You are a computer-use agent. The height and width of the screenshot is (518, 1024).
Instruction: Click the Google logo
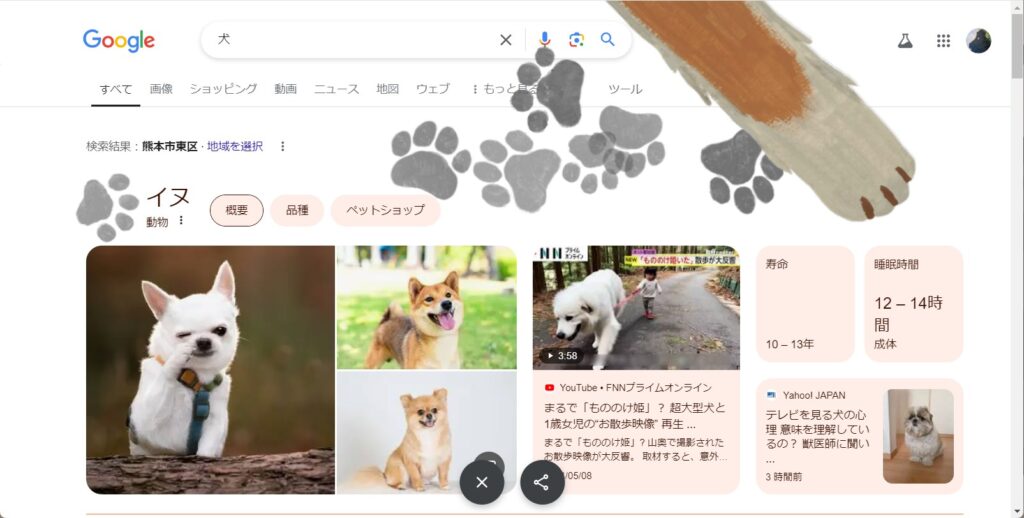118,40
